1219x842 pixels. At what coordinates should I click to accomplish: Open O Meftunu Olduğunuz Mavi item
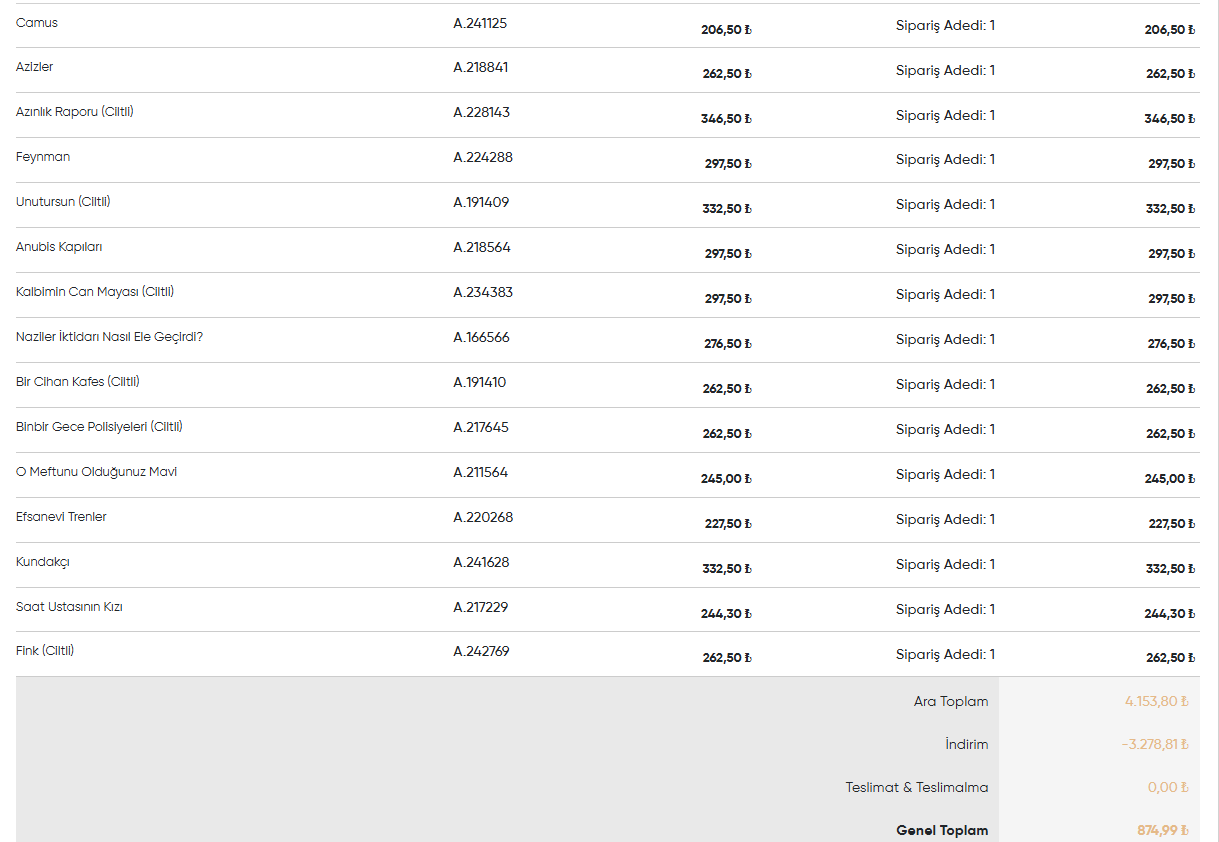point(96,472)
